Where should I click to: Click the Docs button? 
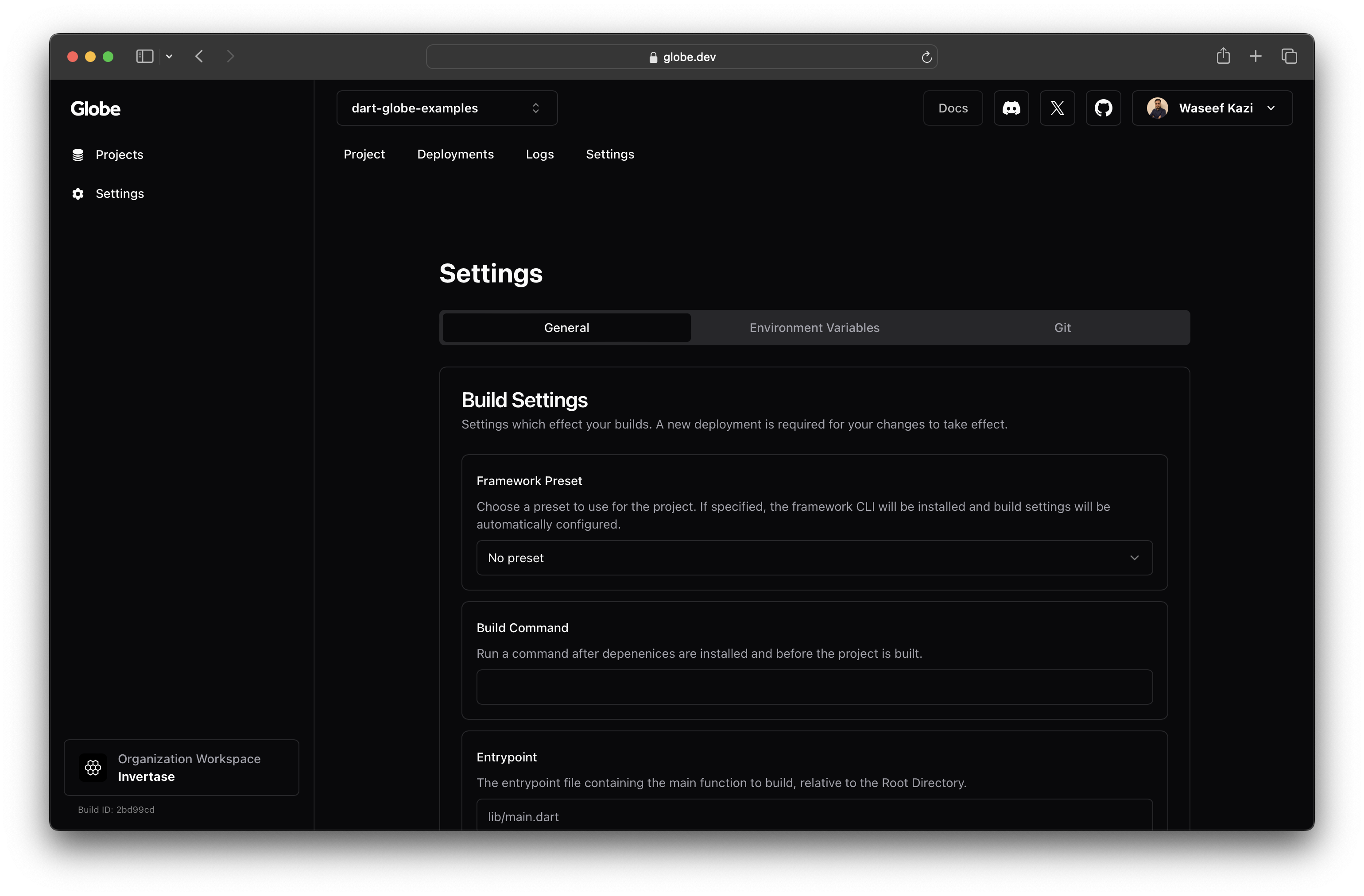(953, 108)
